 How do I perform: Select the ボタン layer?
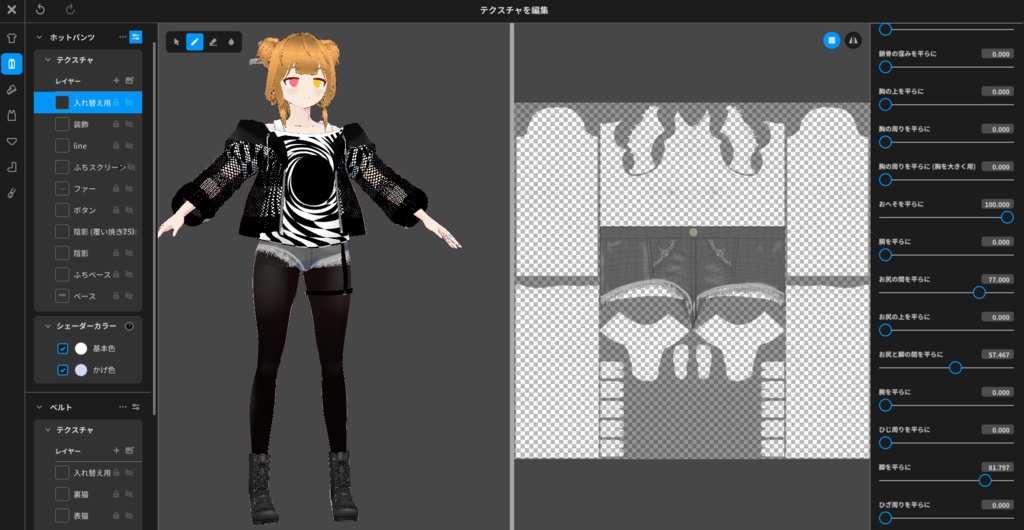(88, 210)
